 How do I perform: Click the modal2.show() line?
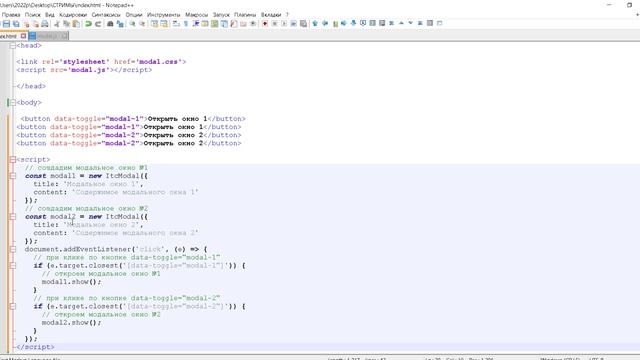point(71,322)
